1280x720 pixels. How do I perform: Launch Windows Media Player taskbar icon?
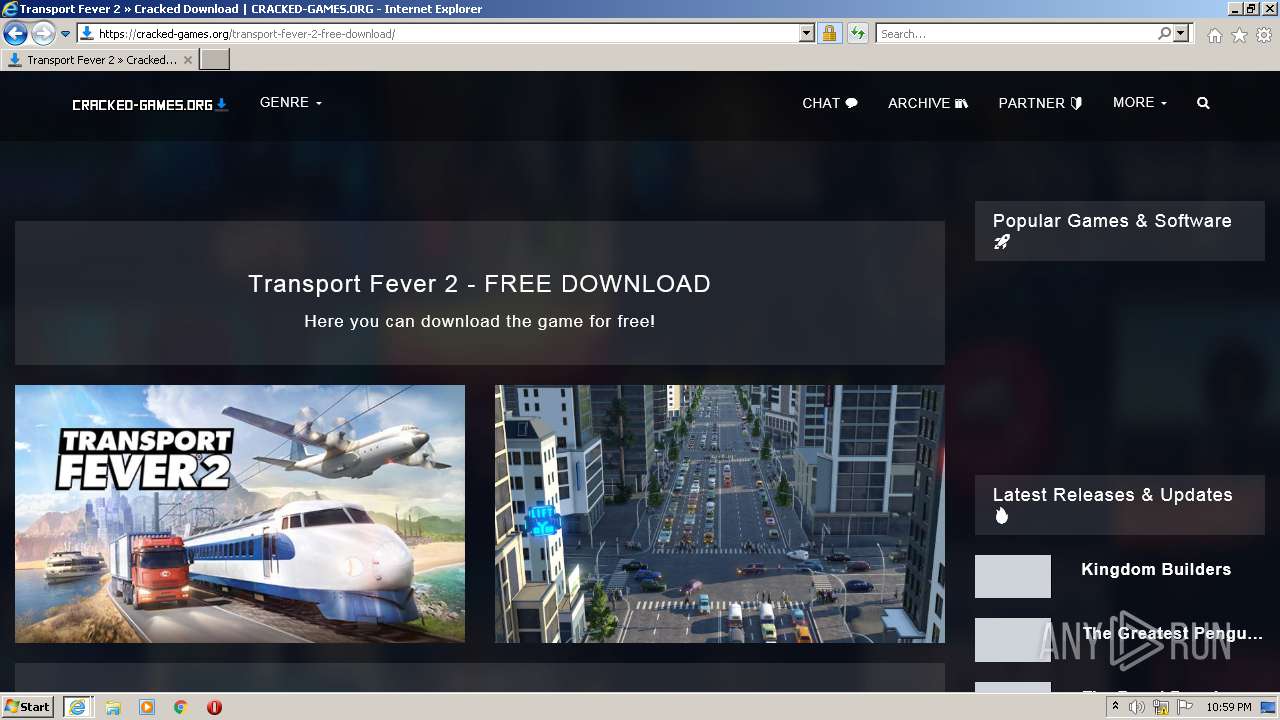pos(147,707)
